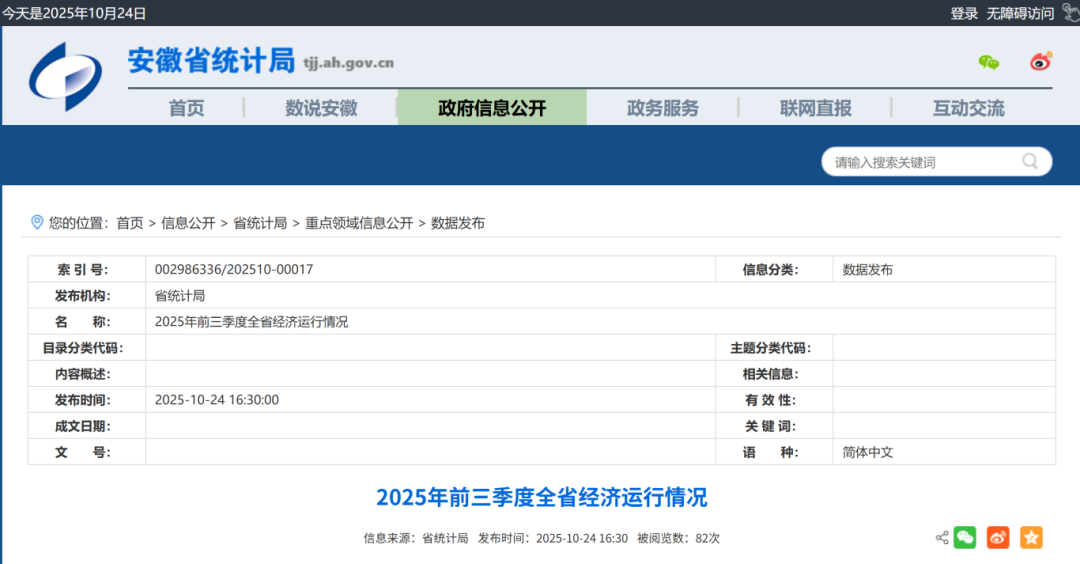Click publish time 2025-10-24 16:30:00

point(217,400)
